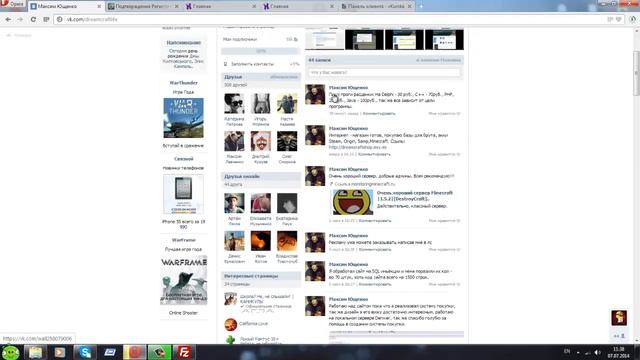This screenshot has height=360, width=640.
Task: Close the Панель клиента tab
Action: coord(410,7)
